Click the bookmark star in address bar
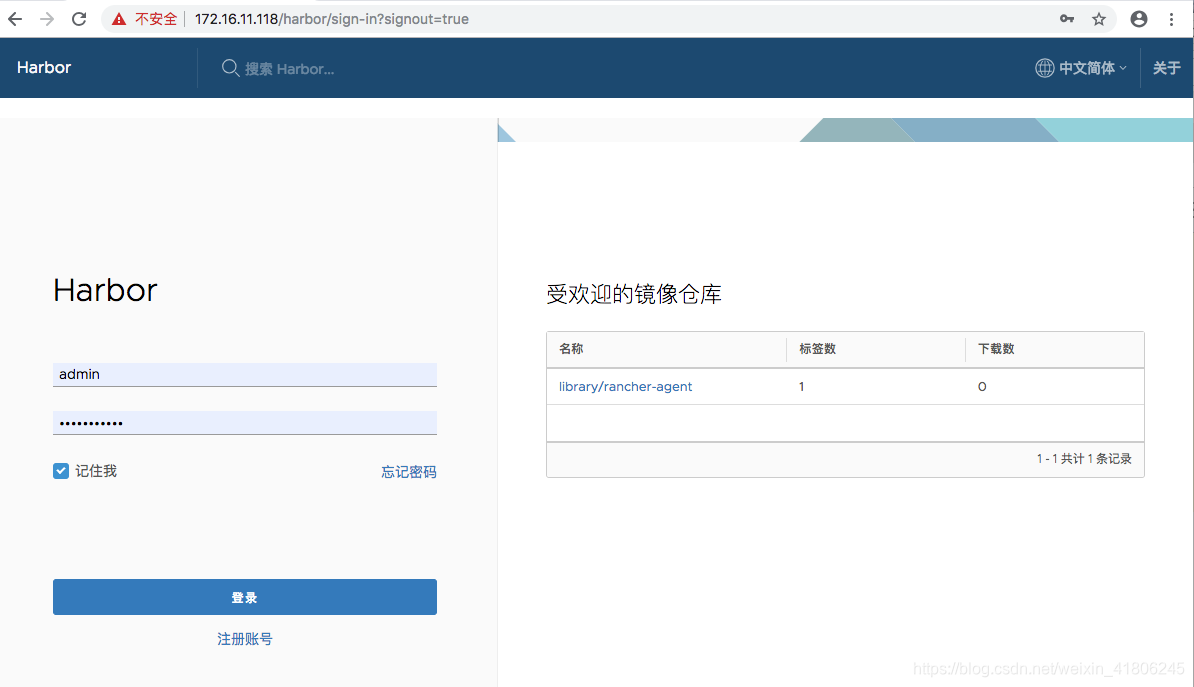The width and height of the screenshot is (1194, 687). [1100, 18]
